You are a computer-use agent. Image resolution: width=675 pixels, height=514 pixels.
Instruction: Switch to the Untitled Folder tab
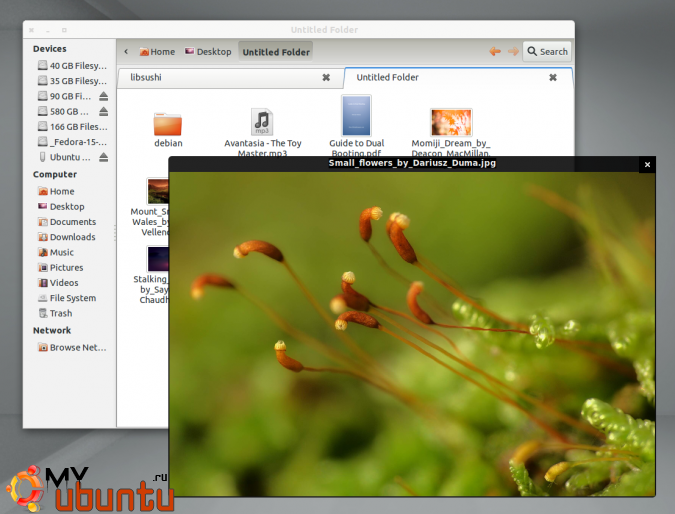click(459, 77)
